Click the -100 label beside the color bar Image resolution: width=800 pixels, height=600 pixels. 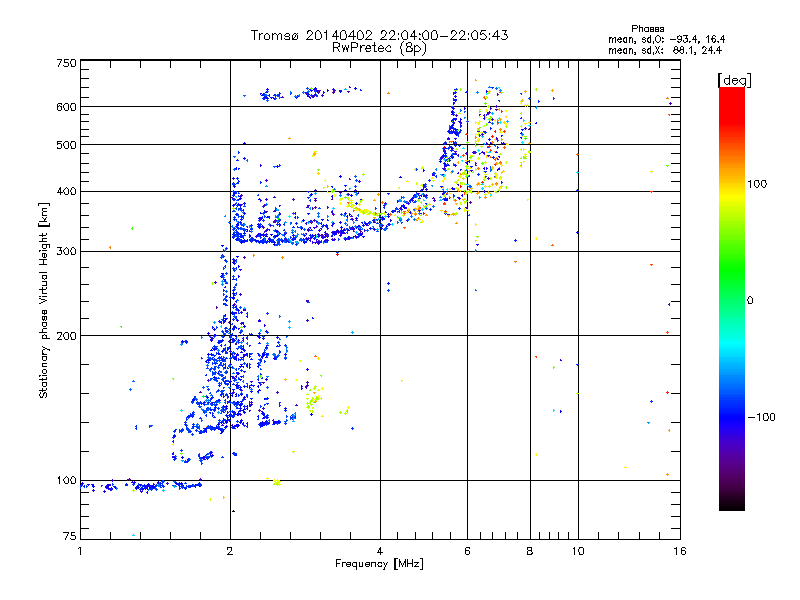click(761, 417)
